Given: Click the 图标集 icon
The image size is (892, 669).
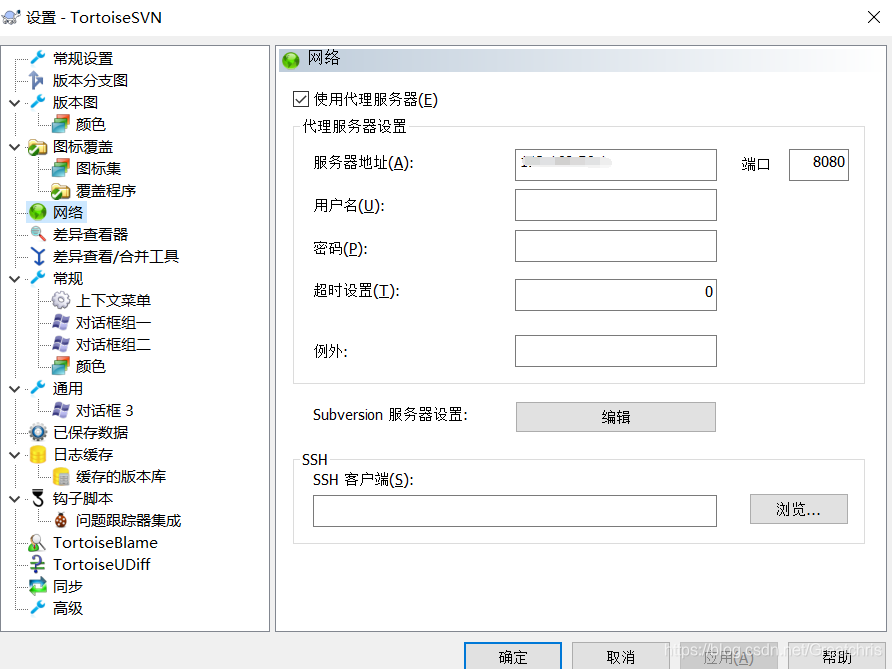Looking at the screenshot, I should tap(60, 168).
